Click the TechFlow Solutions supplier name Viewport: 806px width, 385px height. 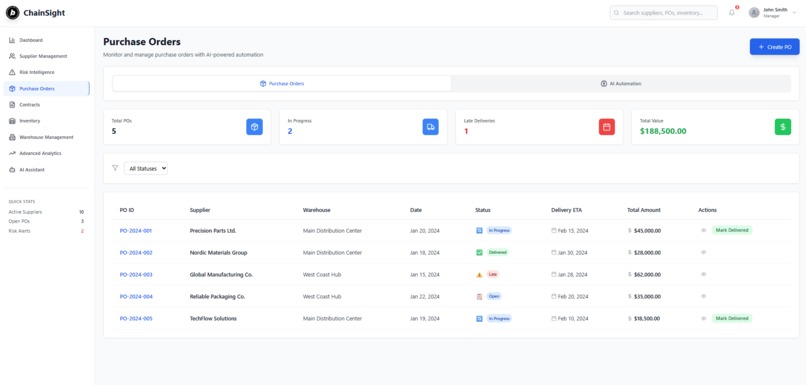tap(213, 319)
